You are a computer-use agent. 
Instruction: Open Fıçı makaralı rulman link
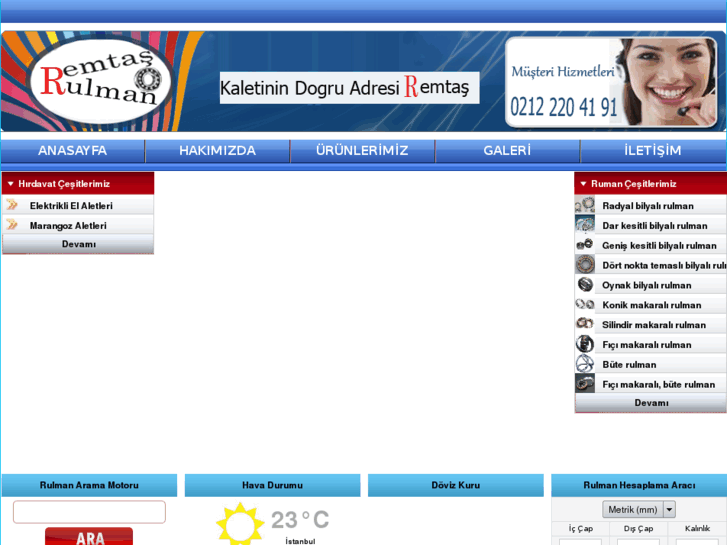[646, 345]
